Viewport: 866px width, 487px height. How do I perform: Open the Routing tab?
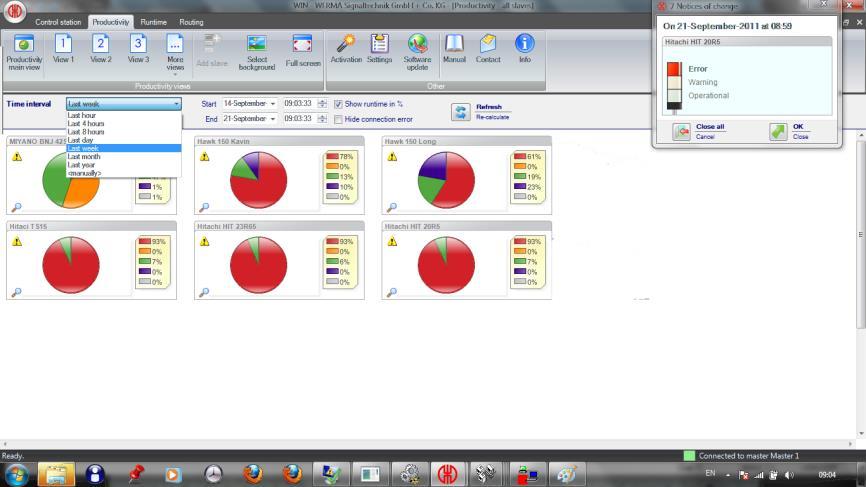pyautogui.click(x=191, y=22)
